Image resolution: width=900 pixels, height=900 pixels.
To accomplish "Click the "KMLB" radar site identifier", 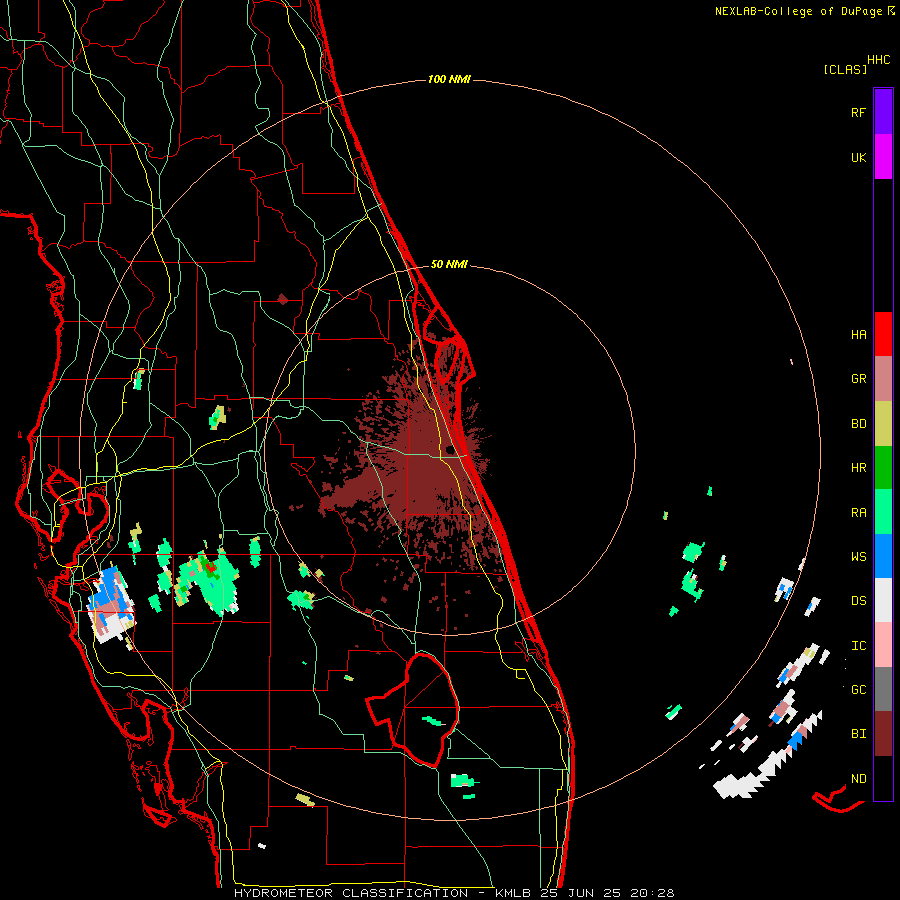I will (514, 893).
